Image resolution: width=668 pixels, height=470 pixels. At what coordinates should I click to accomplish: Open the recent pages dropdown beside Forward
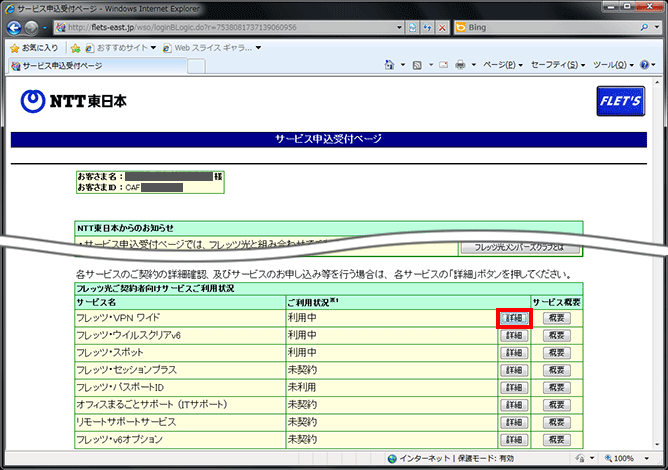[44, 28]
